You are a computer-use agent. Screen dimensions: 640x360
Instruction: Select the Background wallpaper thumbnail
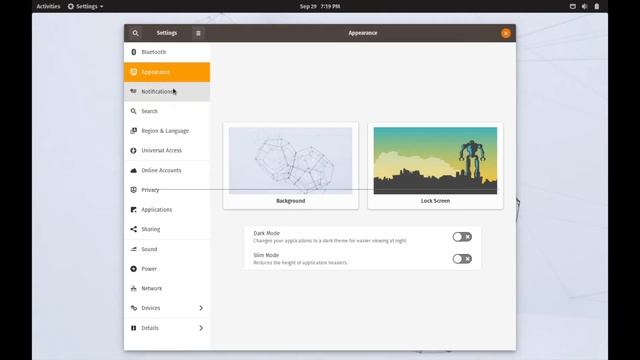[291, 160]
